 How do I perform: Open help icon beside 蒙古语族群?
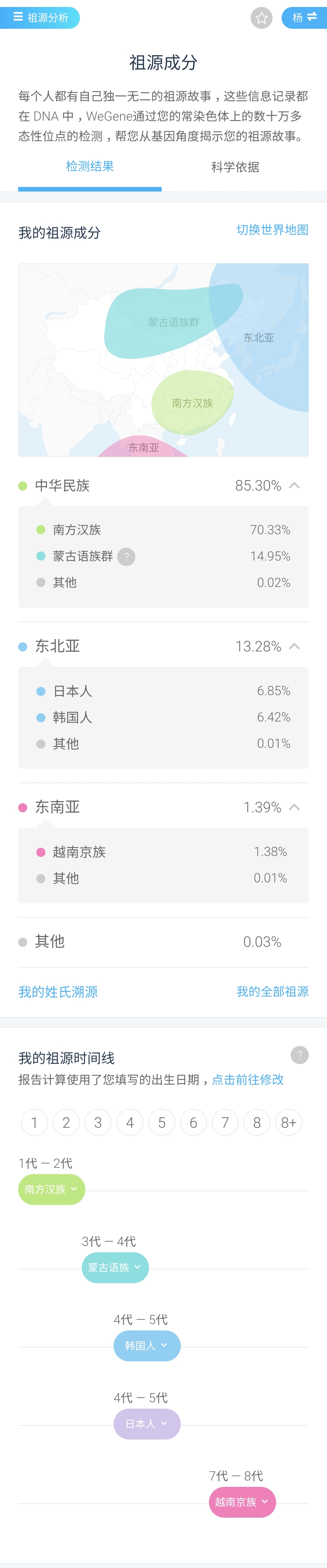click(127, 556)
